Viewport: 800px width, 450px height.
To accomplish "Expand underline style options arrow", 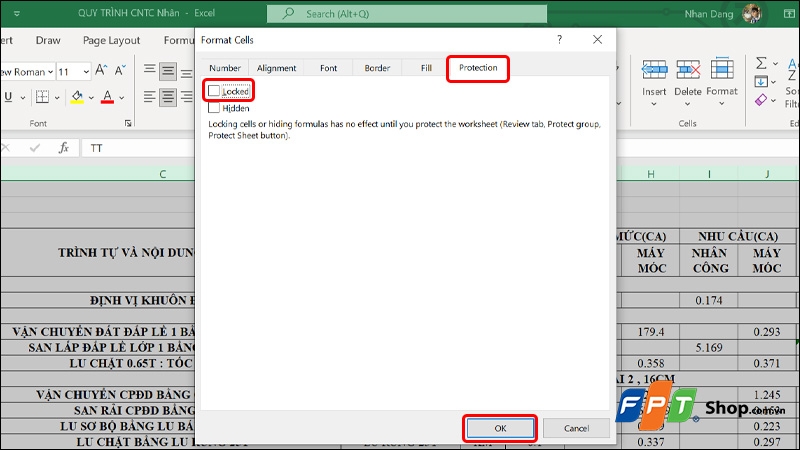I will (x=22, y=97).
